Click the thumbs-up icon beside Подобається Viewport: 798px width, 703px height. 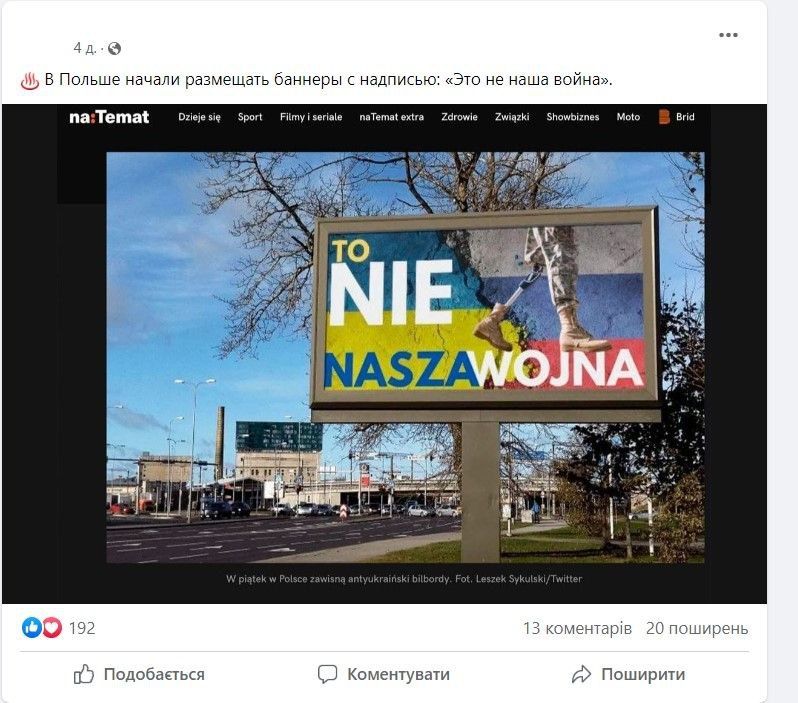(83, 674)
